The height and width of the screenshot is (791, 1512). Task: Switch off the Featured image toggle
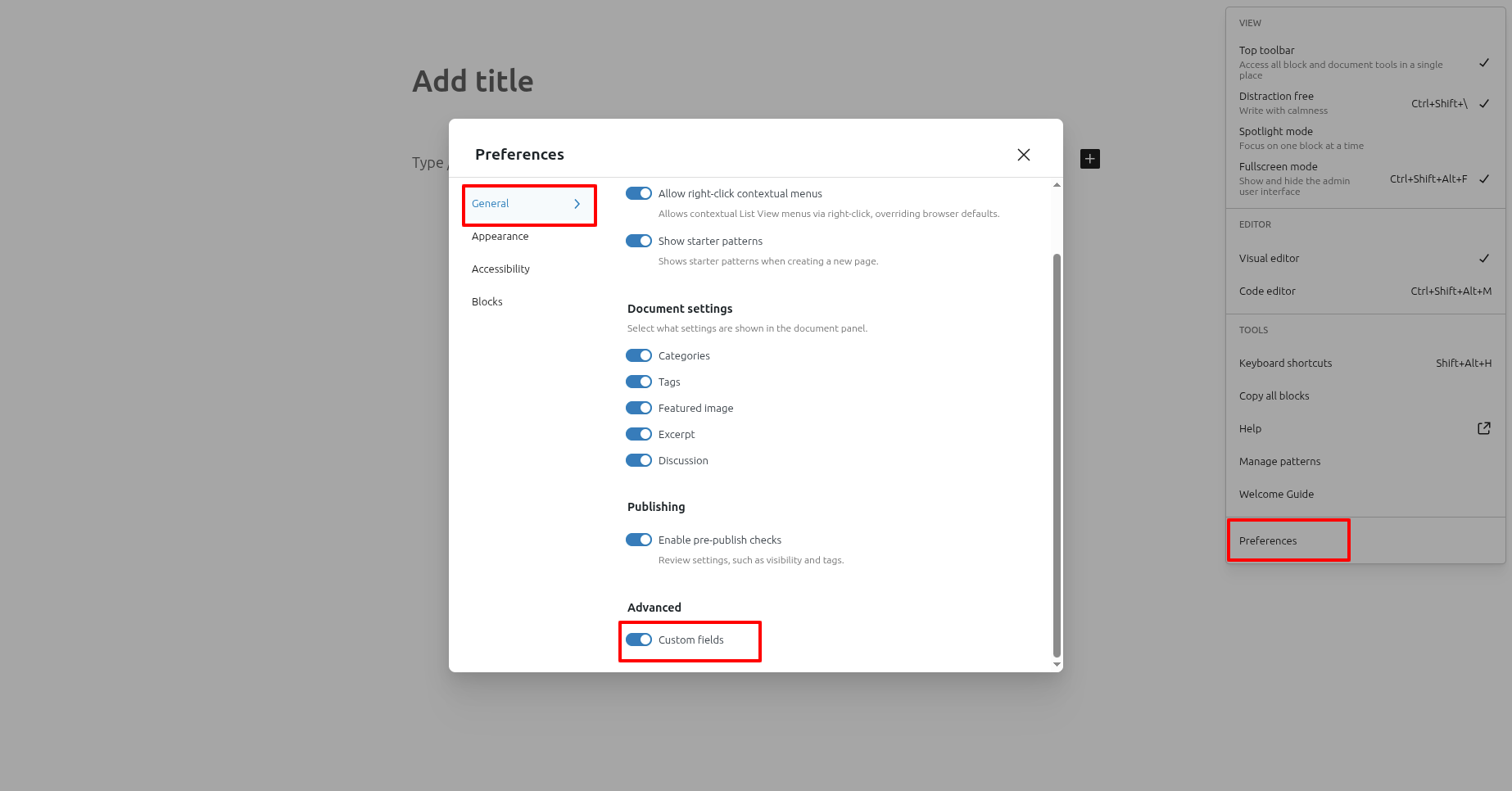(x=639, y=409)
